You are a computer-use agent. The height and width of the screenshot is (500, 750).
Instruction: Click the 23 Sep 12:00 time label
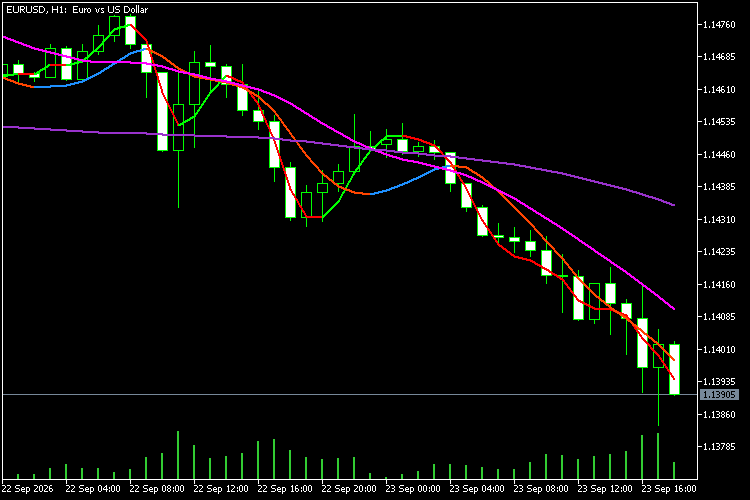pos(605,489)
